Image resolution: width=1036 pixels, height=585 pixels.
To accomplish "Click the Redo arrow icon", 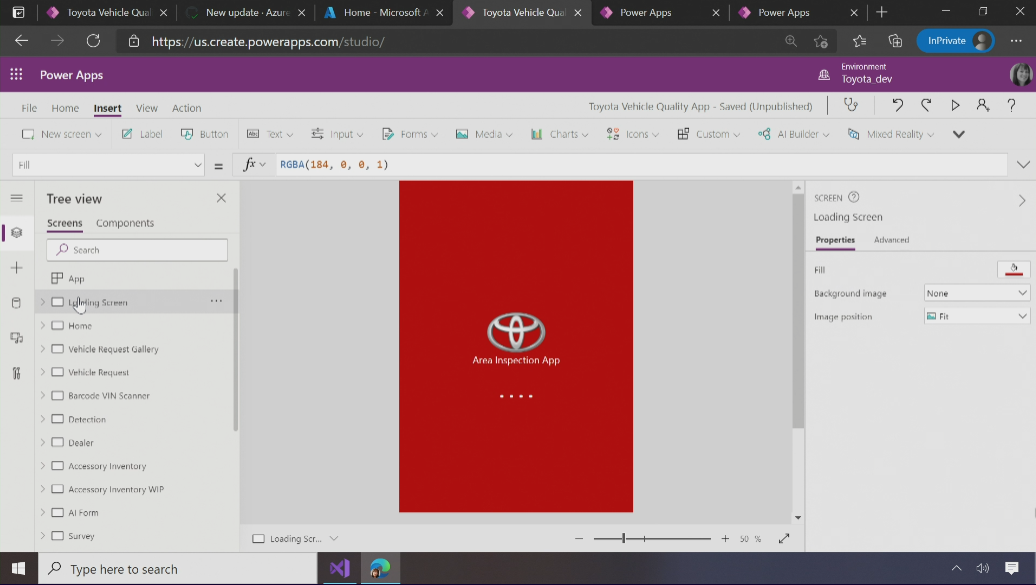I will tap(926, 105).
